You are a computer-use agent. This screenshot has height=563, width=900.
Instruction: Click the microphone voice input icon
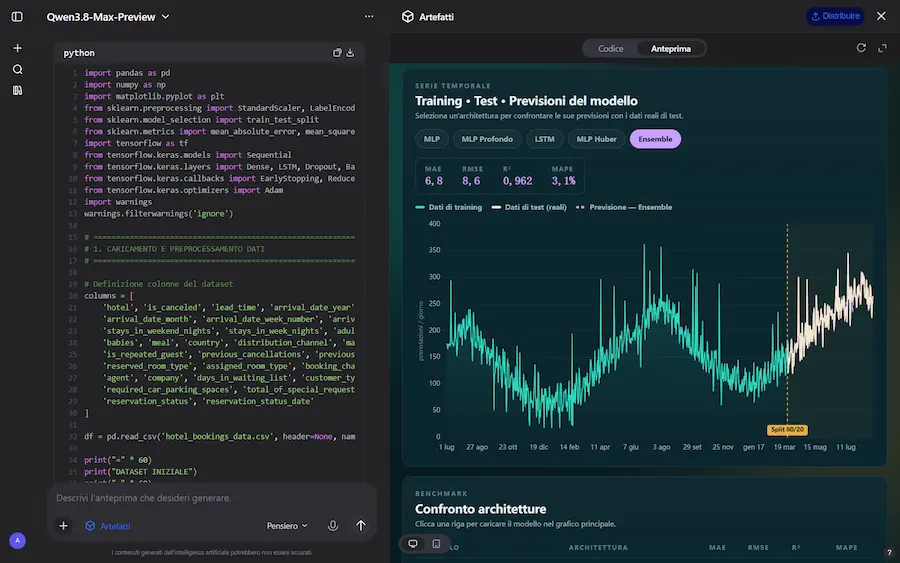pyautogui.click(x=333, y=526)
